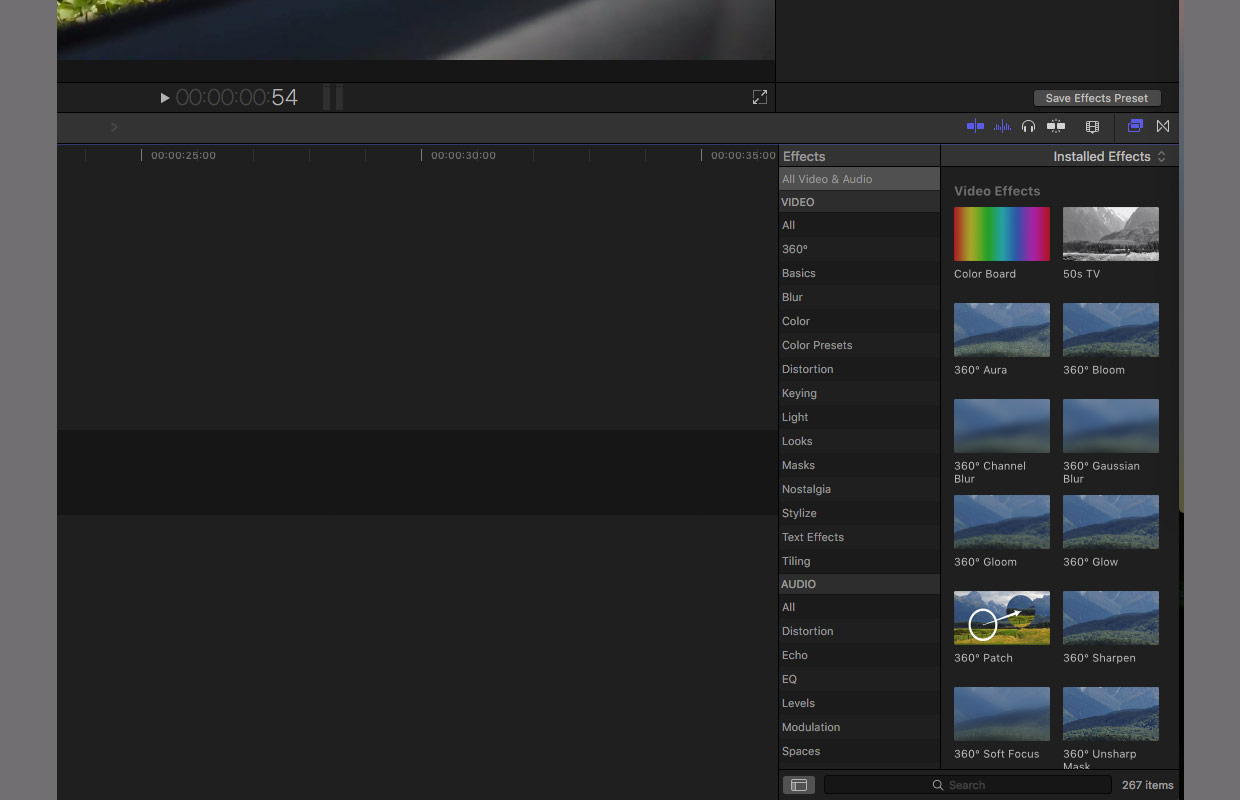Switch to the Stylize video category
Screen dimensions: 1240x800
tap(799, 513)
